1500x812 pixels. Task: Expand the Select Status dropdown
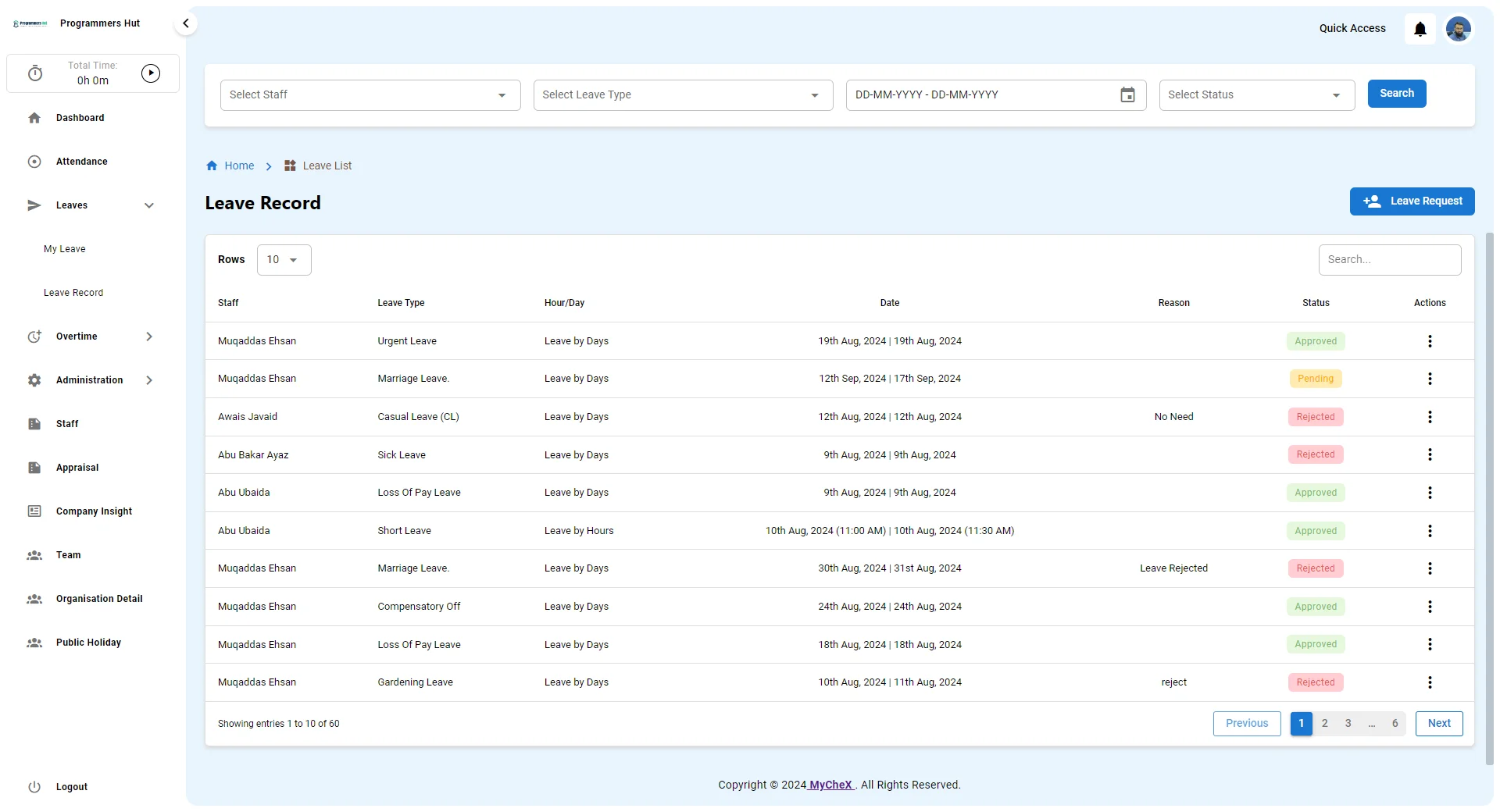(x=1256, y=95)
